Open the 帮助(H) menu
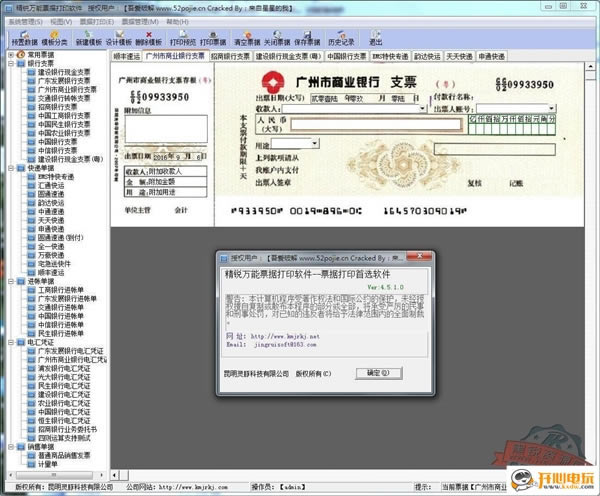Image resolution: width=600 pixels, height=496 pixels. (x=177, y=22)
